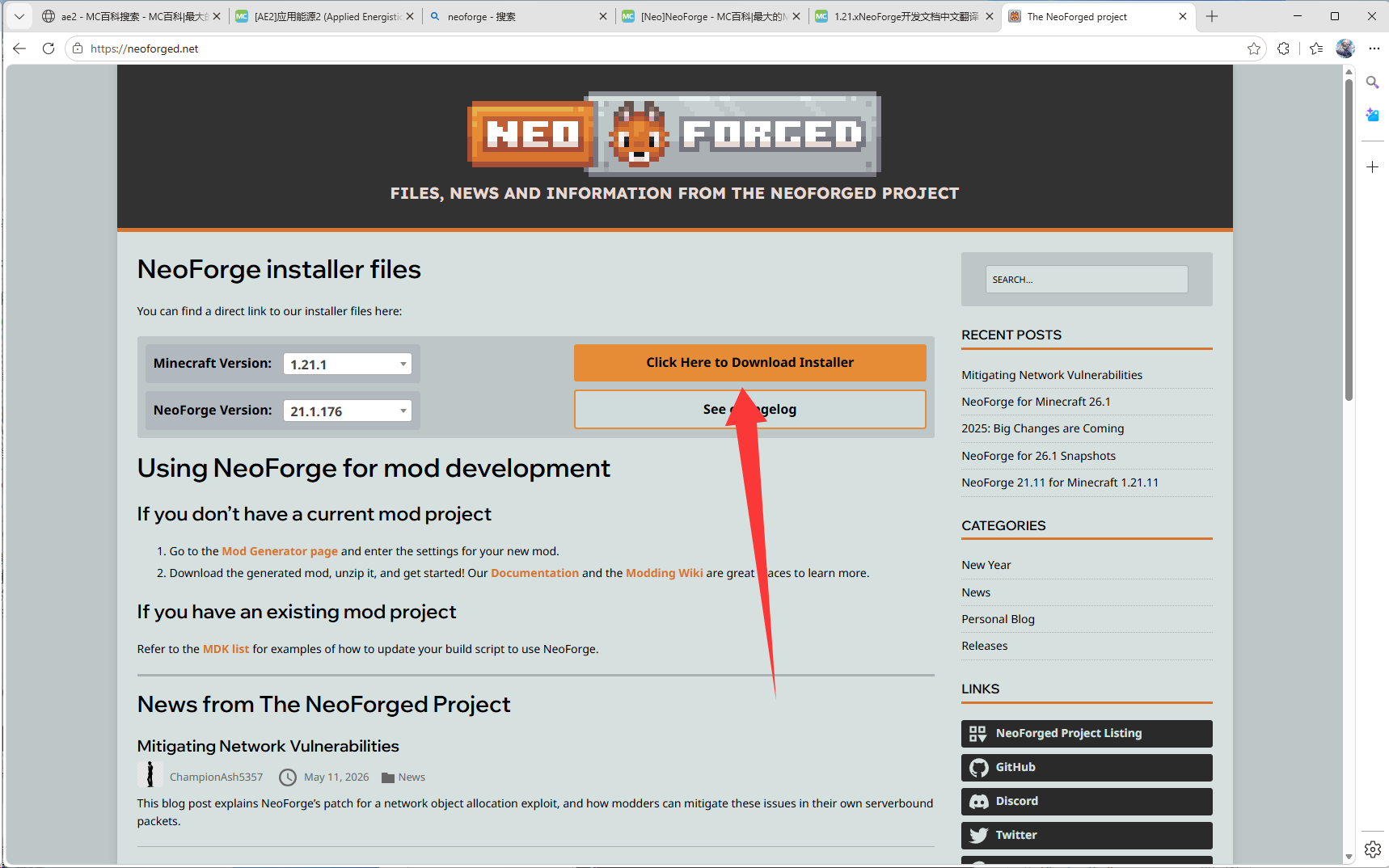The width and height of the screenshot is (1389, 868).
Task: Open the tab actions menu chevron
Action: [19, 16]
